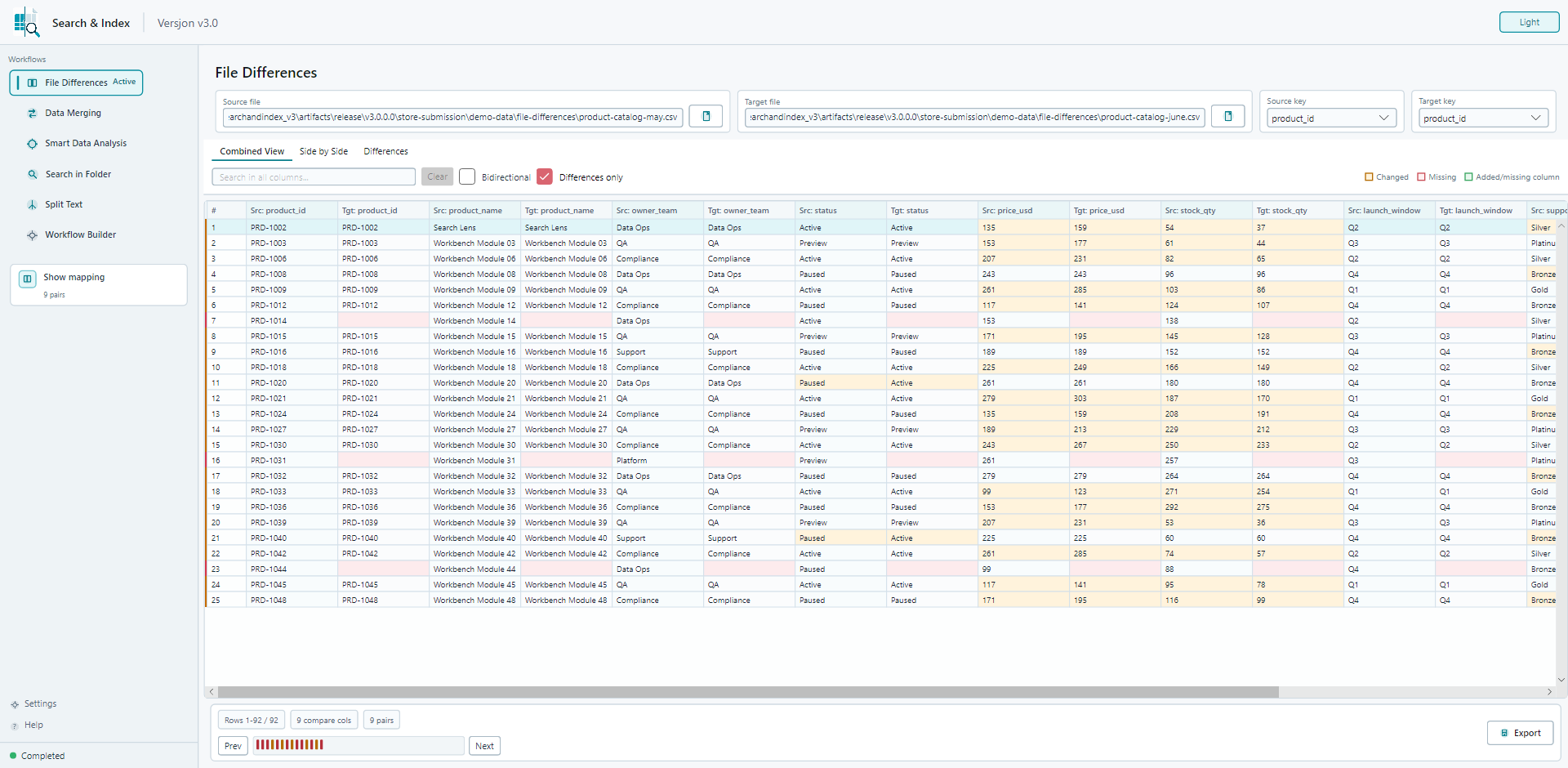Click the Src: product_id column header

(x=292, y=211)
